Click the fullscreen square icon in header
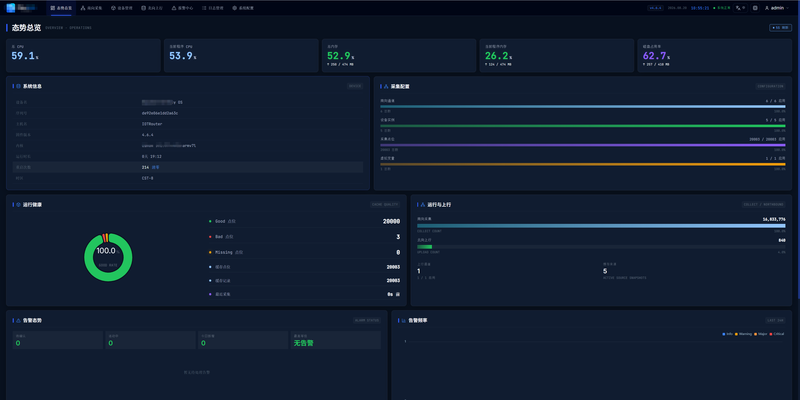The width and height of the screenshot is (800, 400). 755,8
